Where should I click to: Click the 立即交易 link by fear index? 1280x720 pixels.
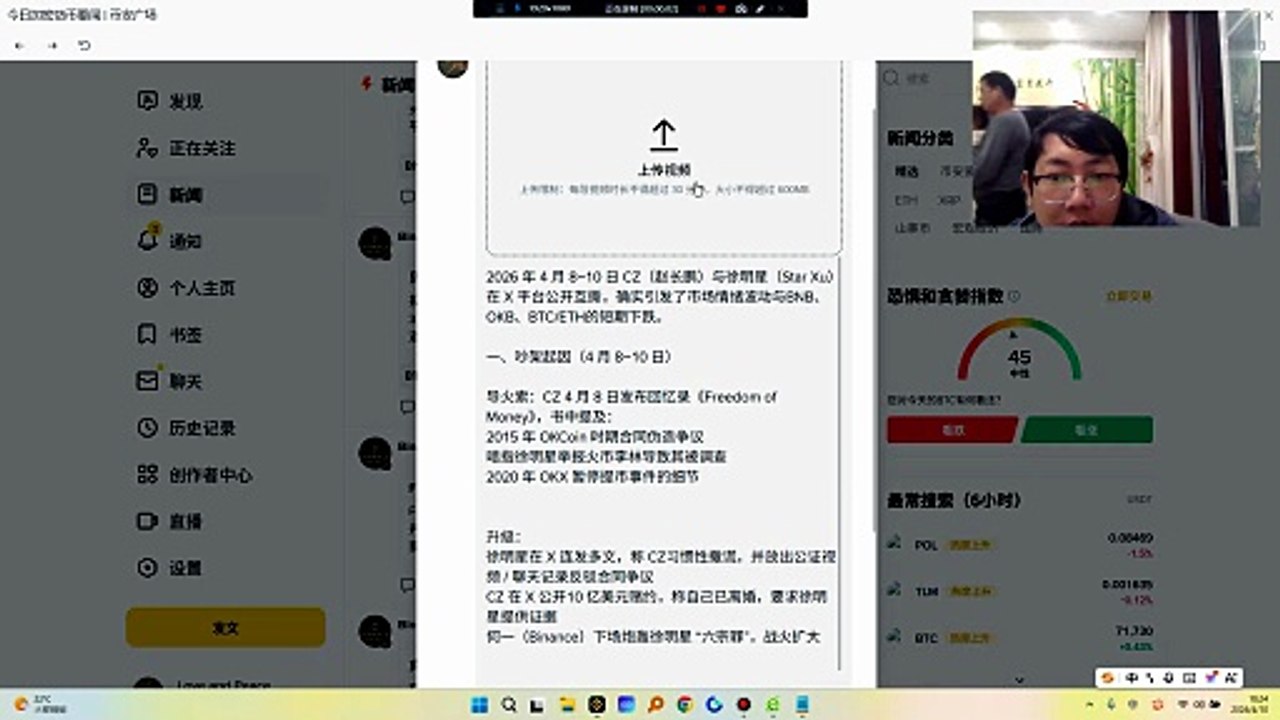point(1129,297)
